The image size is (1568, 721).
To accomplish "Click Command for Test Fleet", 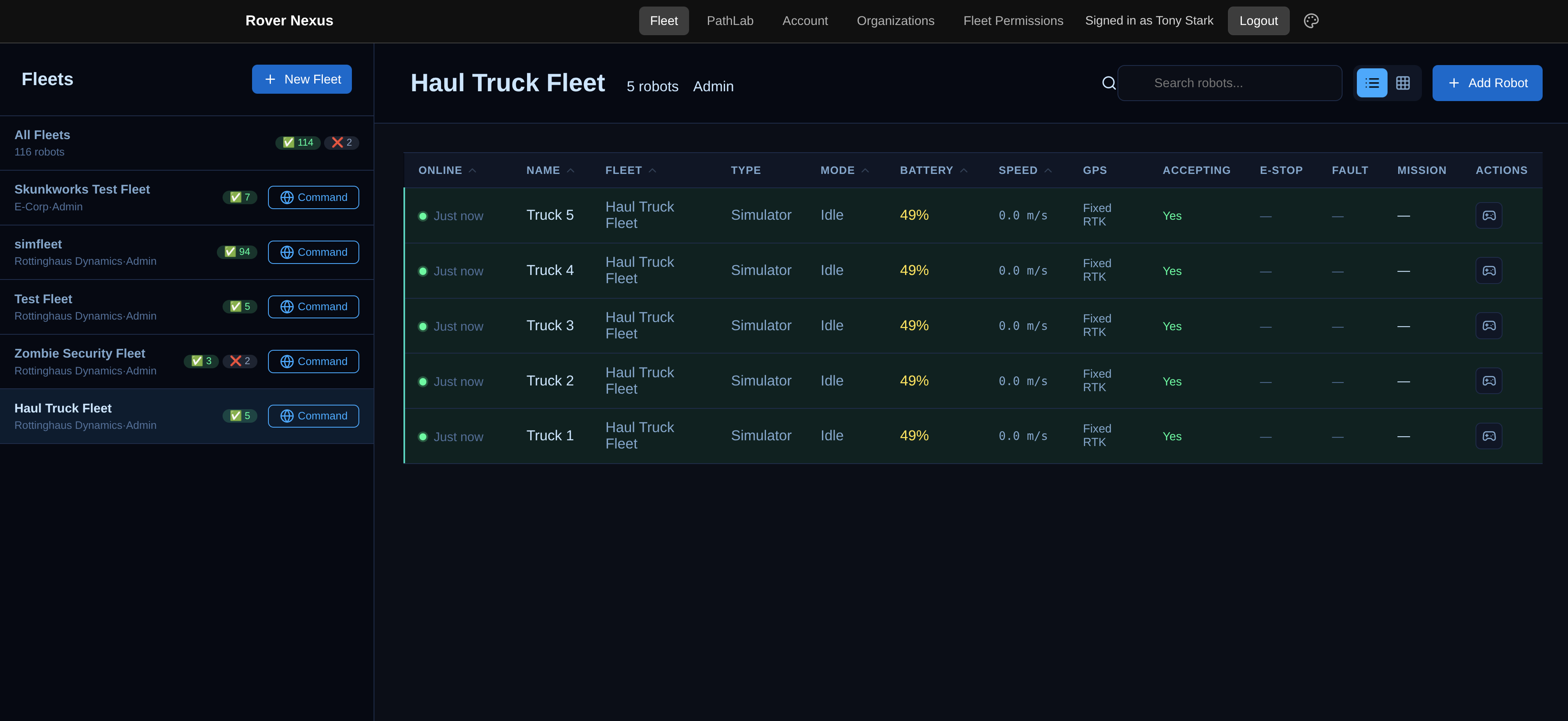I will click(313, 307).
